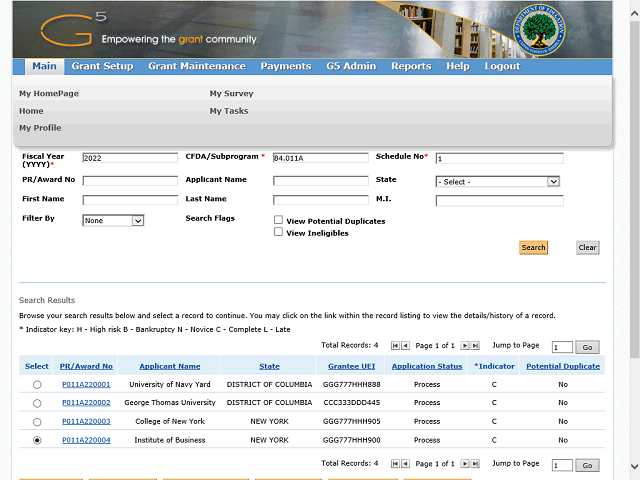Enable View Potential Duplicates checkbox
Image resolution: width=640 pixels, height=480 pixels.
coord(278,220)
